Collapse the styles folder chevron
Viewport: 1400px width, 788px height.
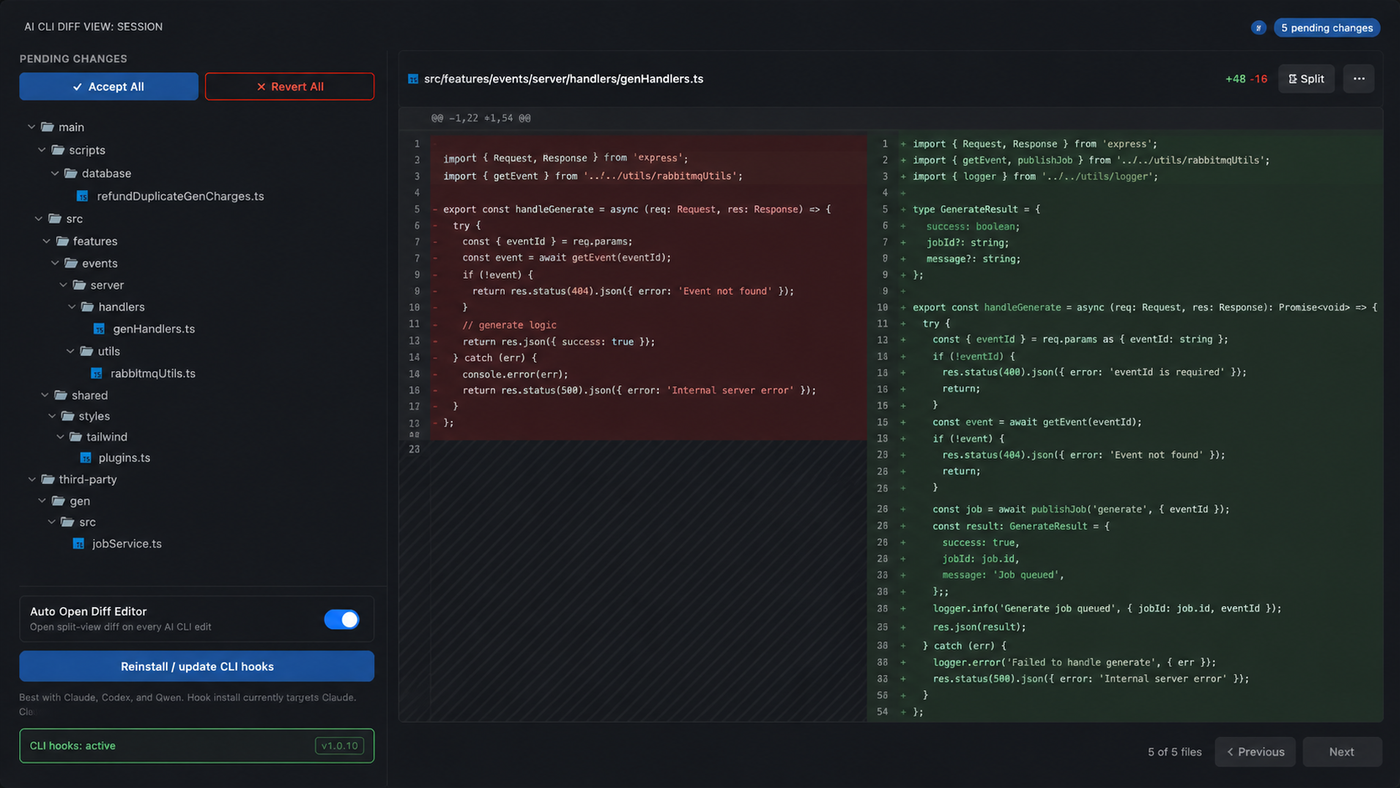click(52, 416)
